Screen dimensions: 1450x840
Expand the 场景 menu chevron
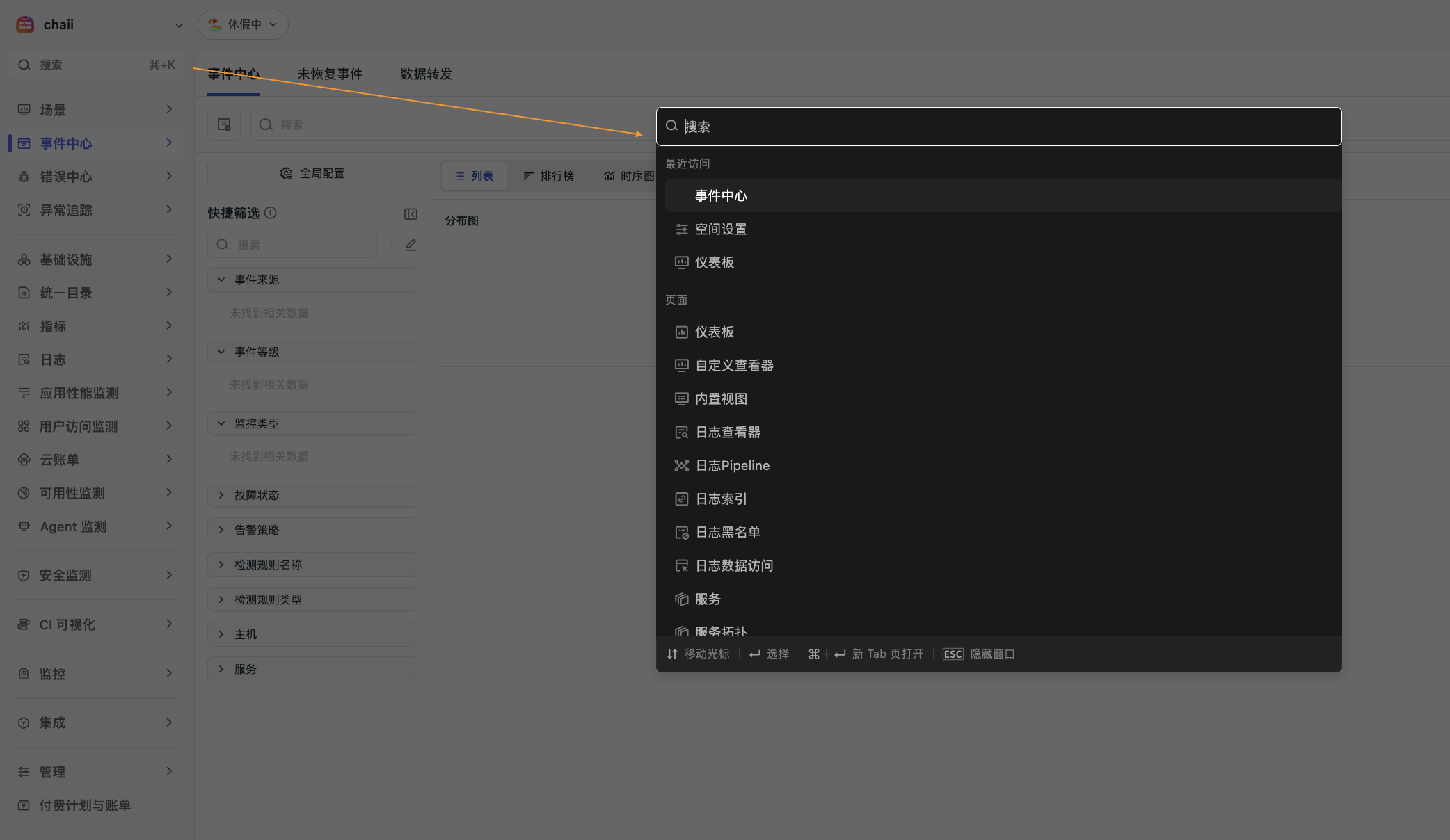tap(169, 109)
